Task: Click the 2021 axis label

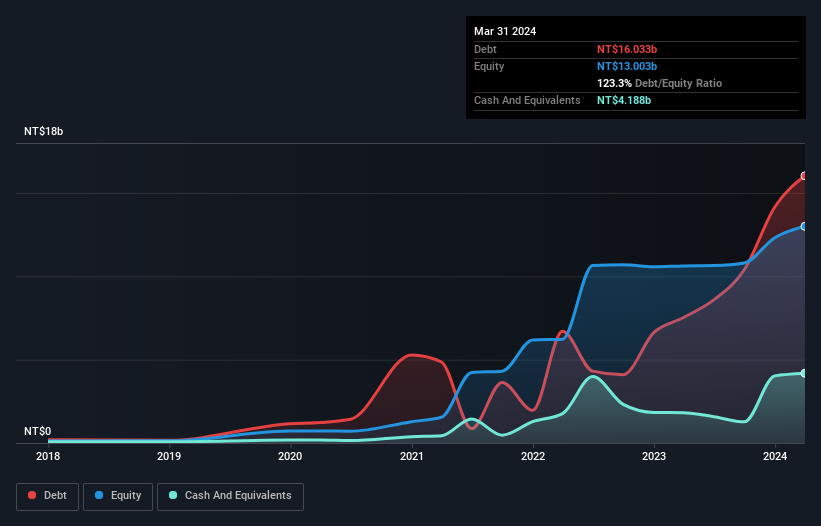Action: [412, 456]
